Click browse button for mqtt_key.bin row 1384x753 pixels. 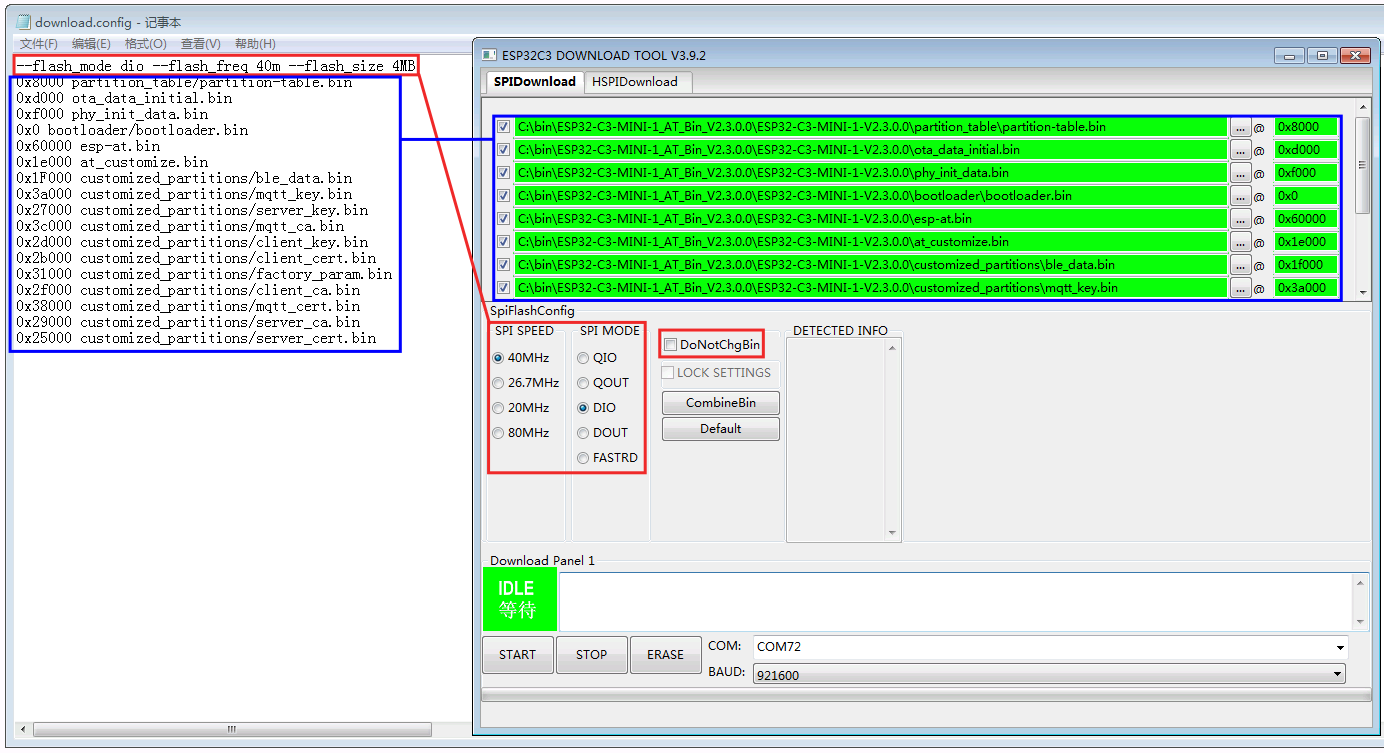click(x=1240, y=289)
